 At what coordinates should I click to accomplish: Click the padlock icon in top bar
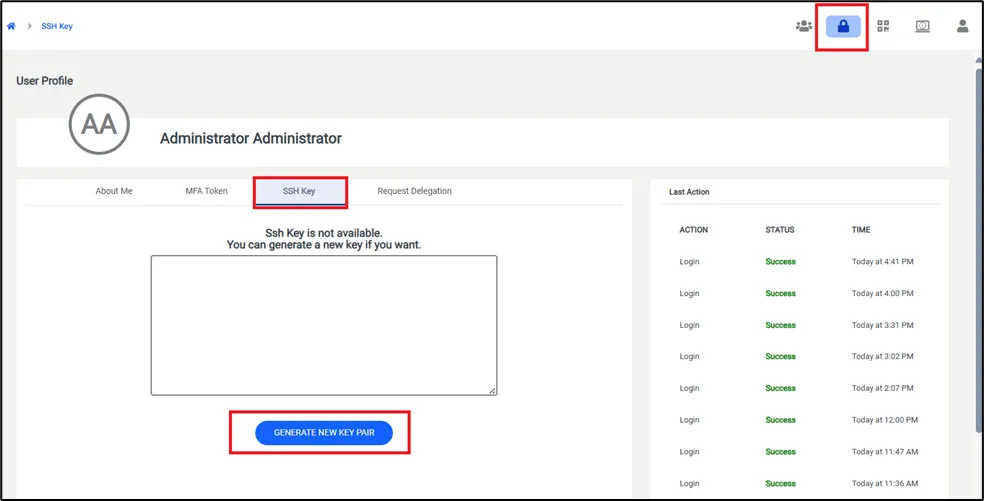coord(843,26)
